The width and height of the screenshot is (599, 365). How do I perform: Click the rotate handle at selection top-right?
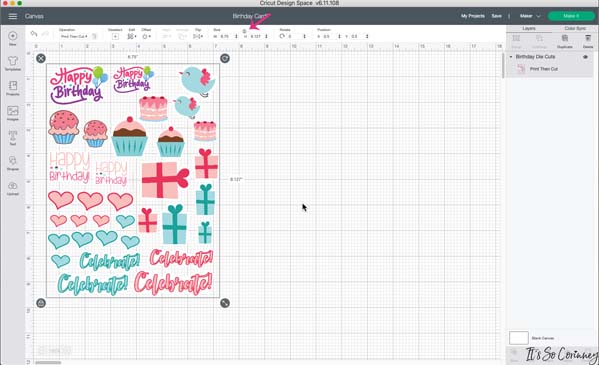(225, 58)
